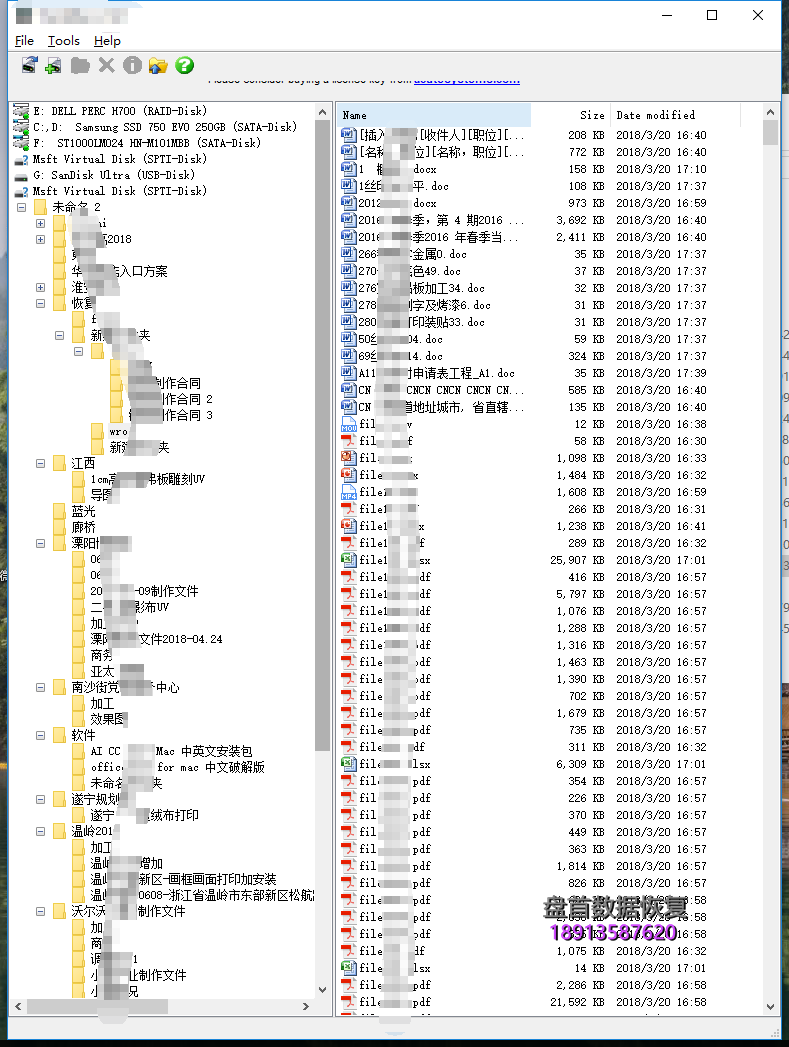Collapse the 温岭 folder node
Viewport: 789px width, 1047px height.
[x=41, y=831]
